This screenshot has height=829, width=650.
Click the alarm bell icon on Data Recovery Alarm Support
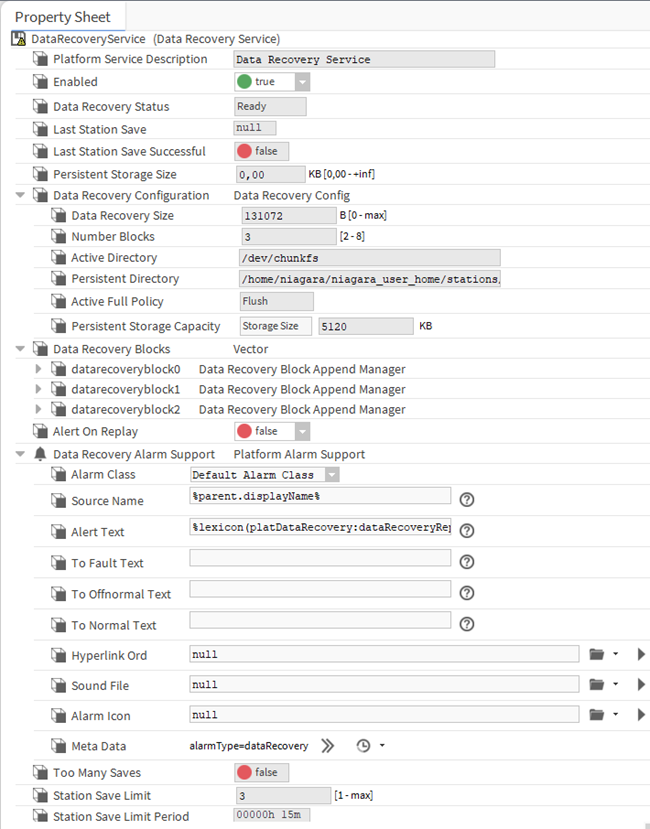point(38,451)
